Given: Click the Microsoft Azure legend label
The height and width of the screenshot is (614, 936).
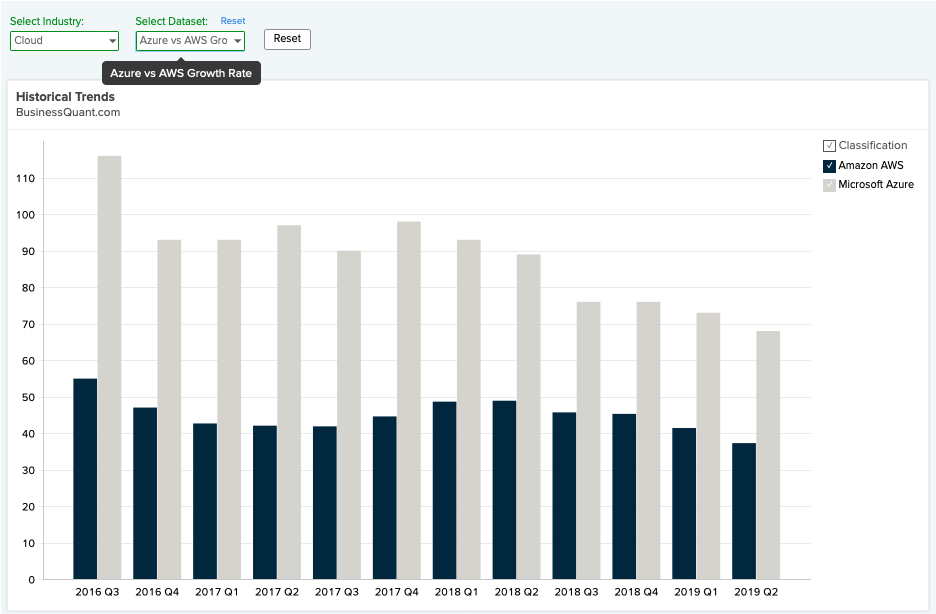Looking at the screenshot, I should 876,184.
